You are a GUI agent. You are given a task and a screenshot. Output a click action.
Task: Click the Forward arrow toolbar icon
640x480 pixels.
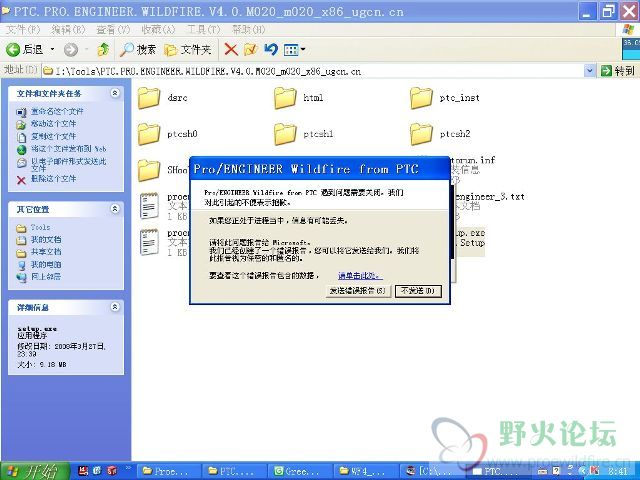pyautogui.click(x=71, y=50)
